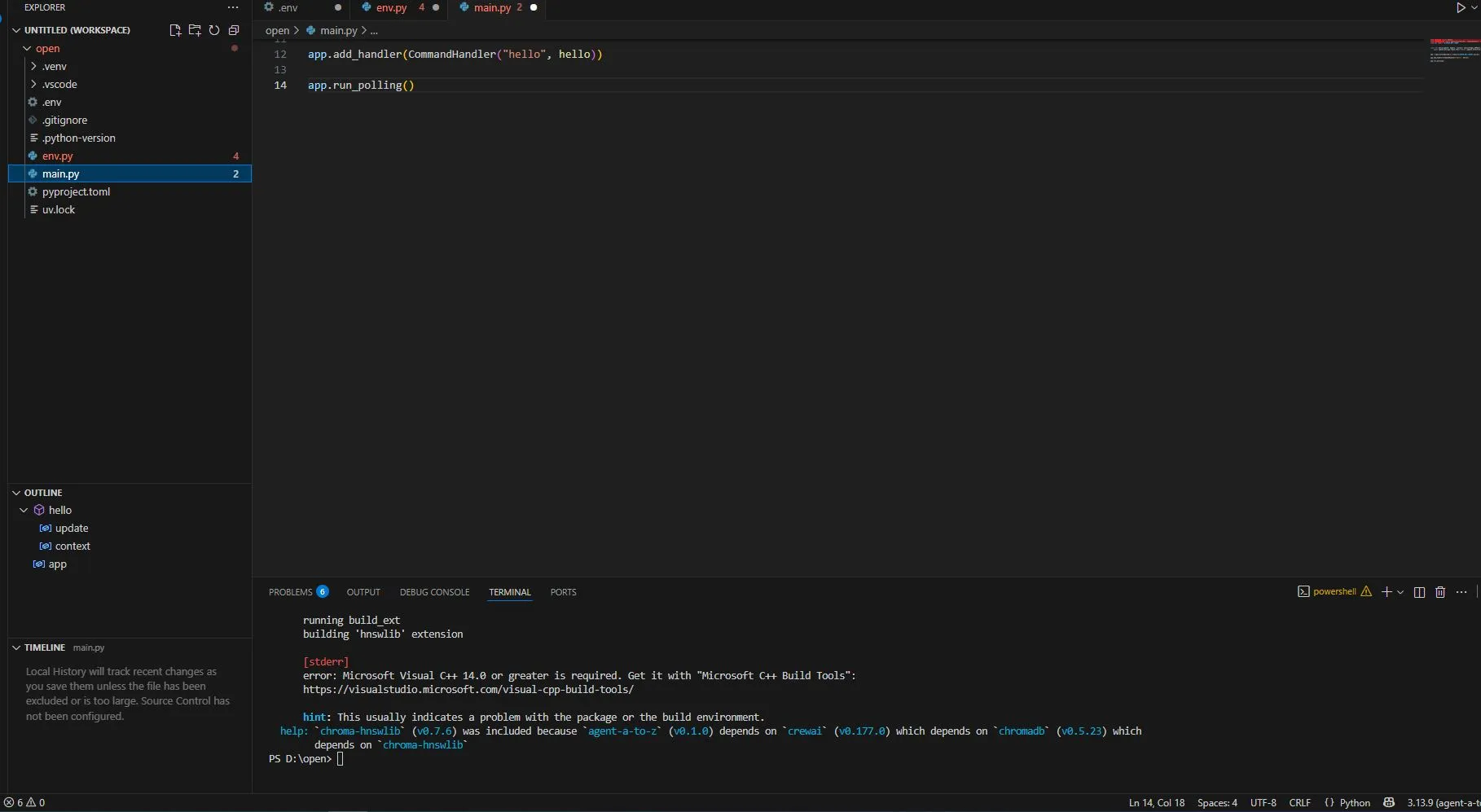This screenshot has width=1481, height=812.
Task: Open .gitignore file in Explorer
Action: tap(130, 121)
